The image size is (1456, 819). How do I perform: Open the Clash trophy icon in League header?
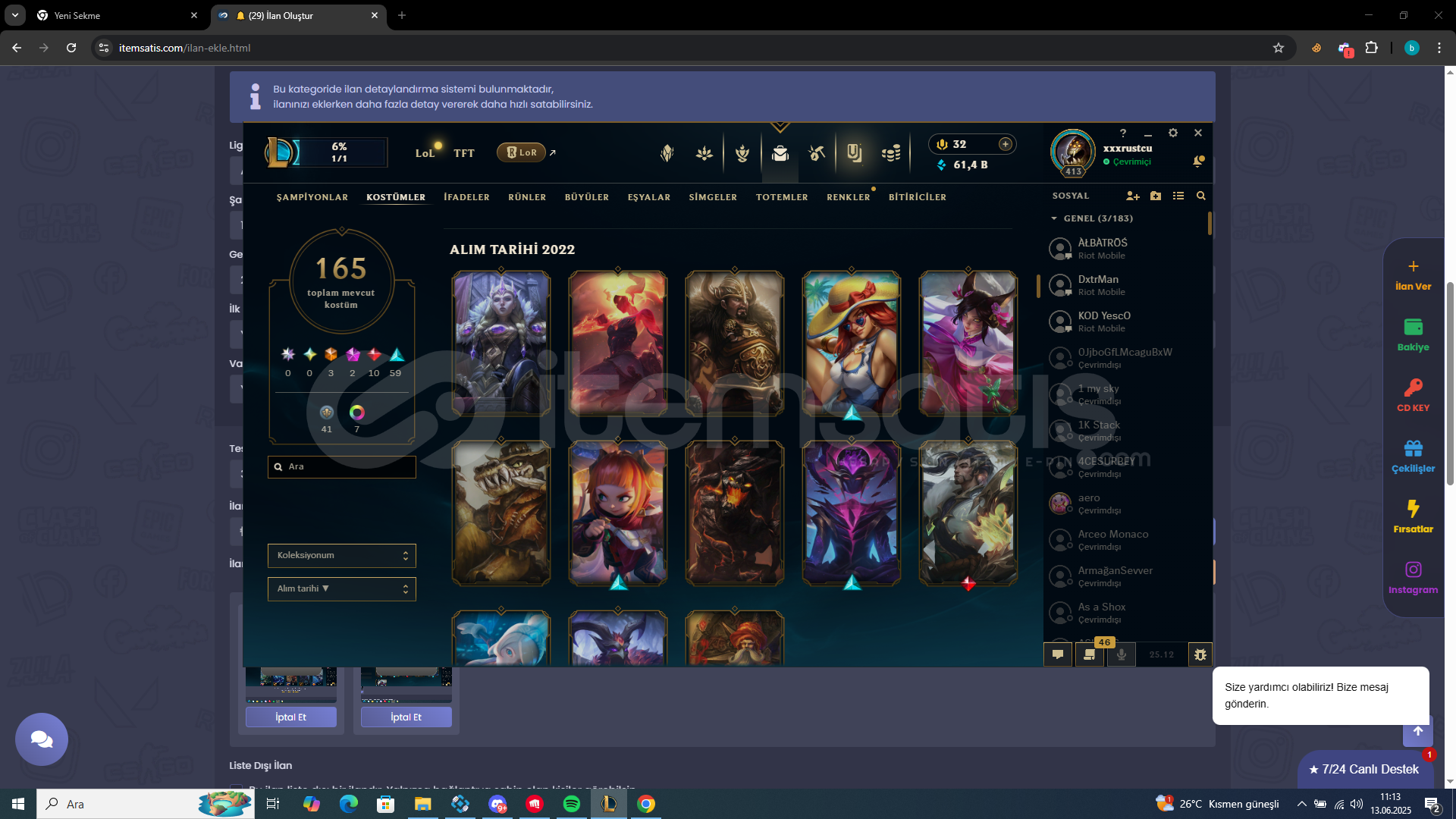[742, 153]
